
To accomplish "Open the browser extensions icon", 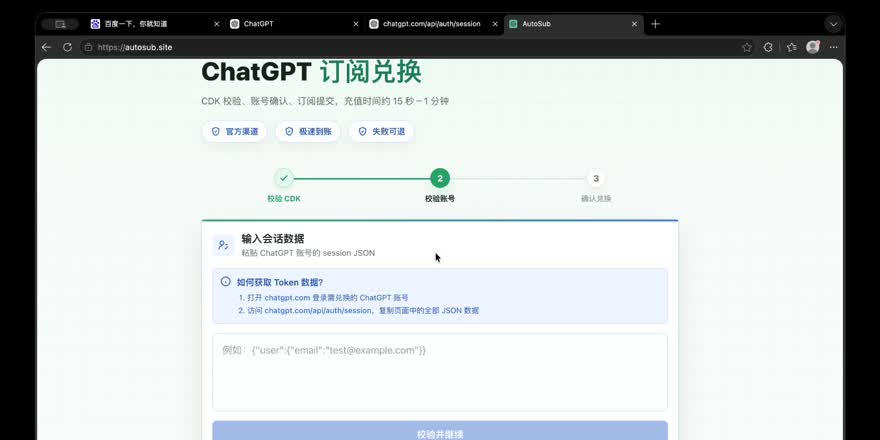I will coord(768,48).
